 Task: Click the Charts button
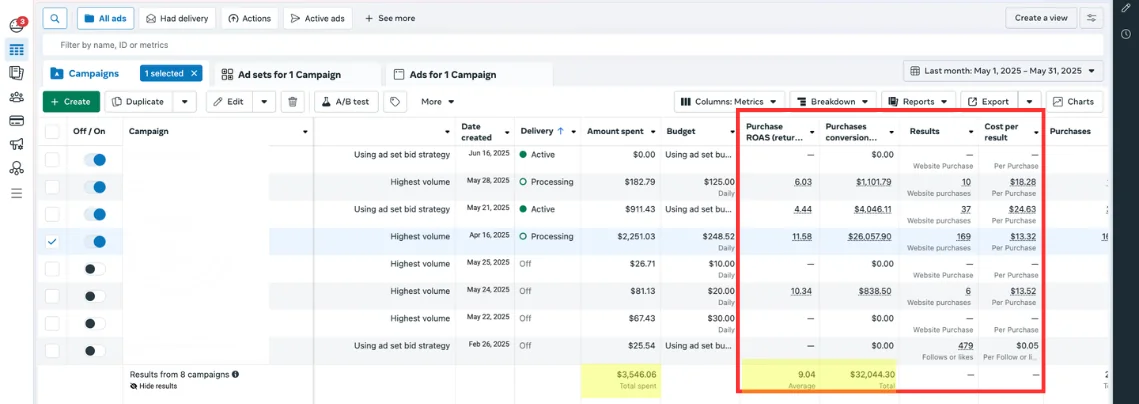1074,102
